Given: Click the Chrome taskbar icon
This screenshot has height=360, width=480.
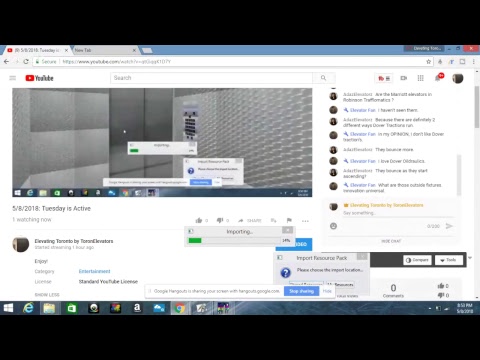Looking at the screenshot, I should coord(180,308).
